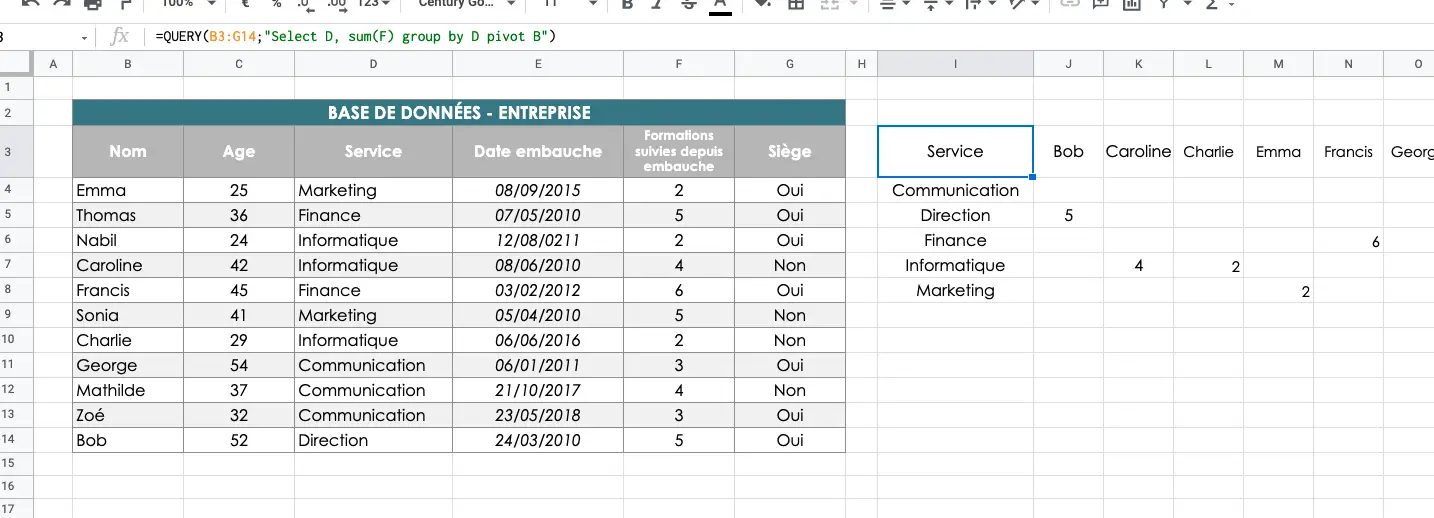
Task: Click the fx function icon
Action: pos(120,37)
